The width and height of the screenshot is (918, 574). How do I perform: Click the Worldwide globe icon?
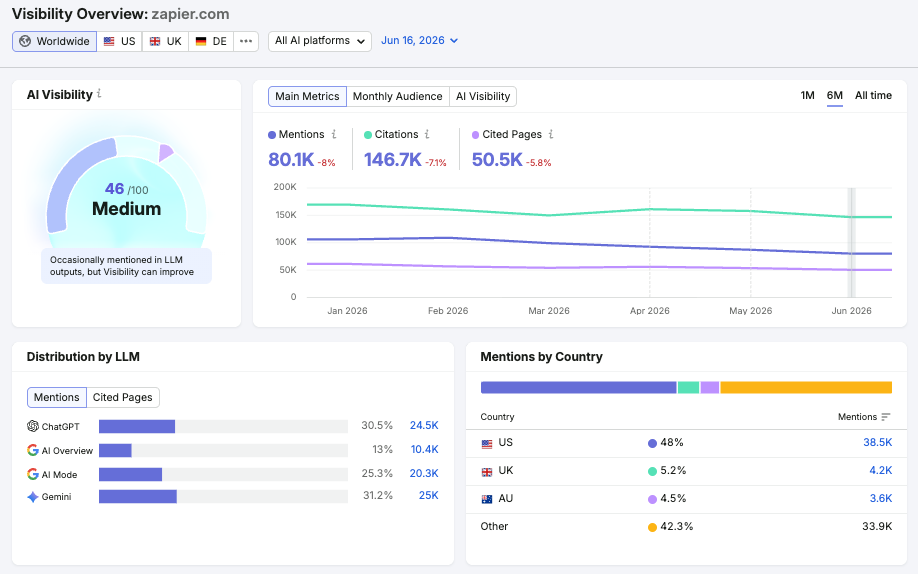point(25,41)
